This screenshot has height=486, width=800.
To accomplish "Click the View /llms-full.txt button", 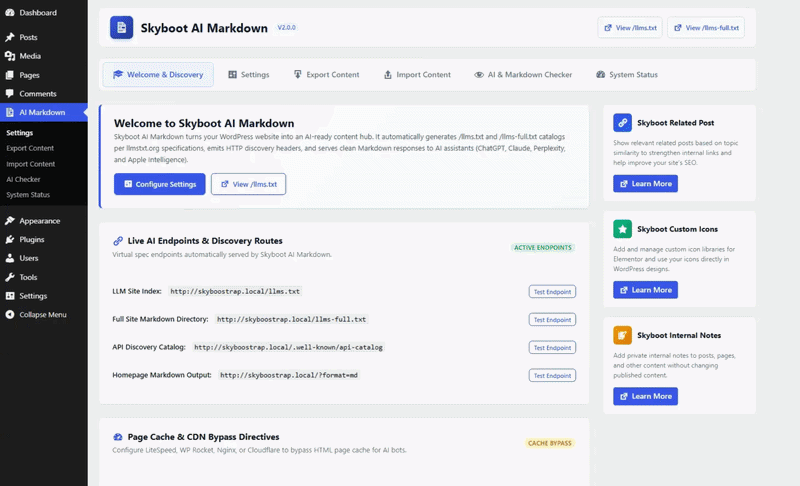I will 706,28.
